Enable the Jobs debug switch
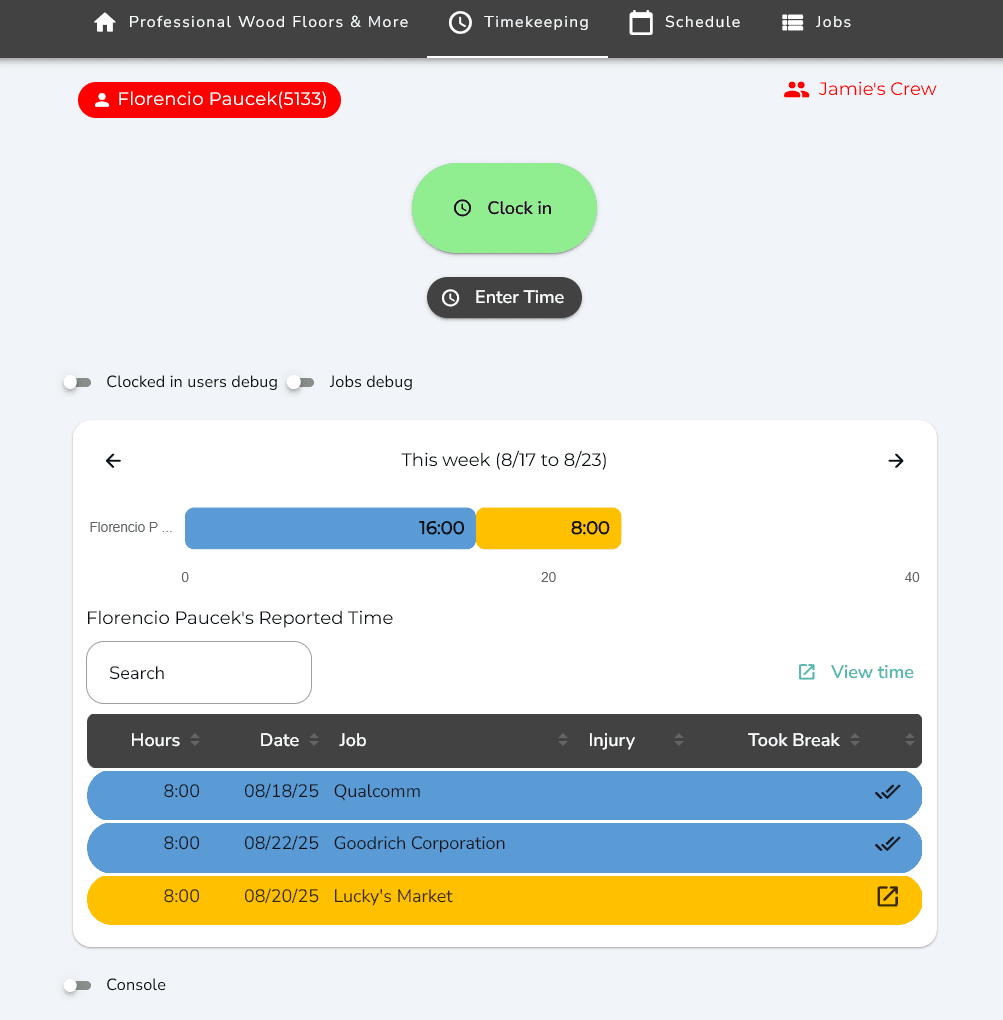 point(300,382)
